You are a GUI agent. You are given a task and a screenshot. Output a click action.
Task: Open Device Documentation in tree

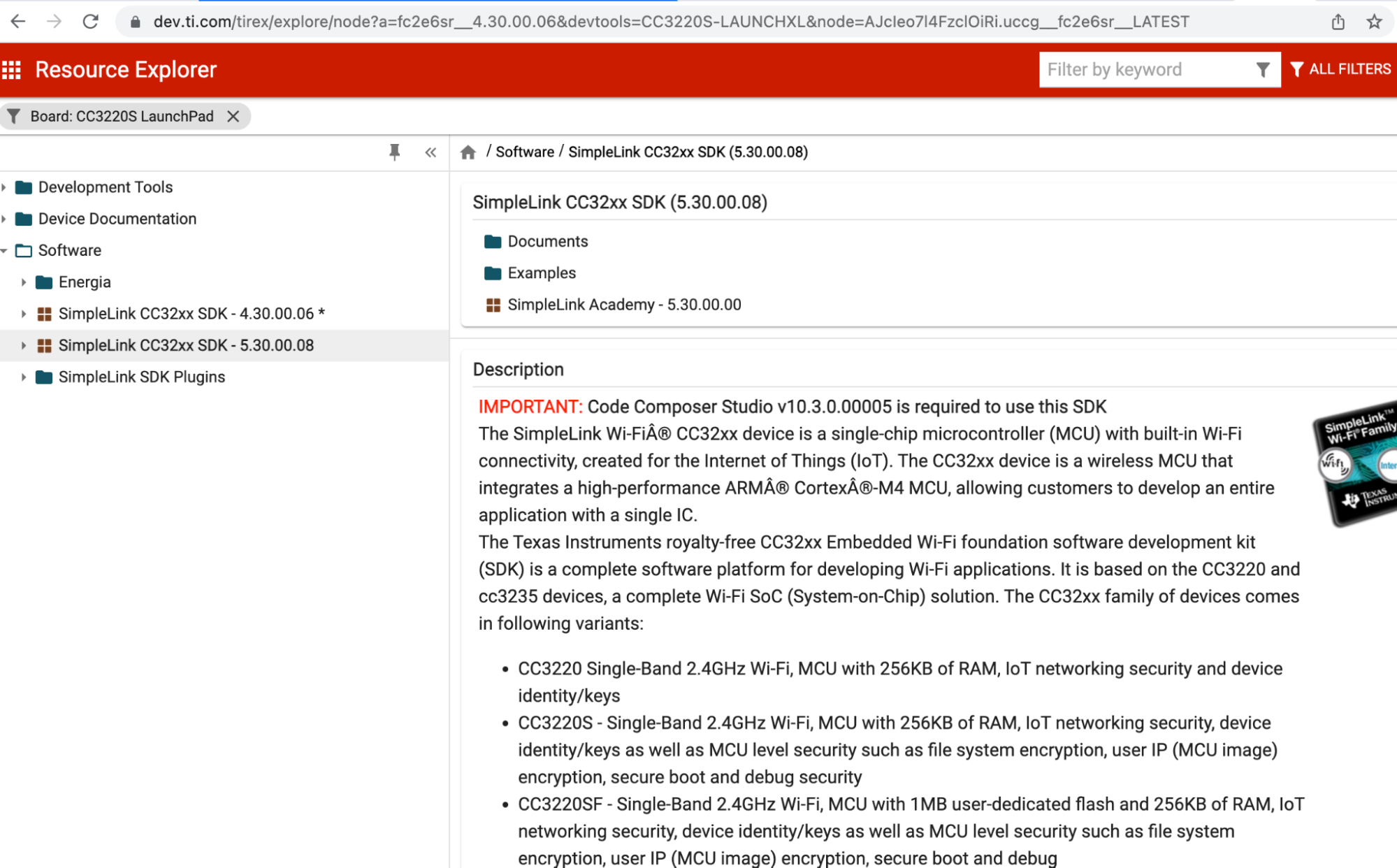[x=117, y=219]
